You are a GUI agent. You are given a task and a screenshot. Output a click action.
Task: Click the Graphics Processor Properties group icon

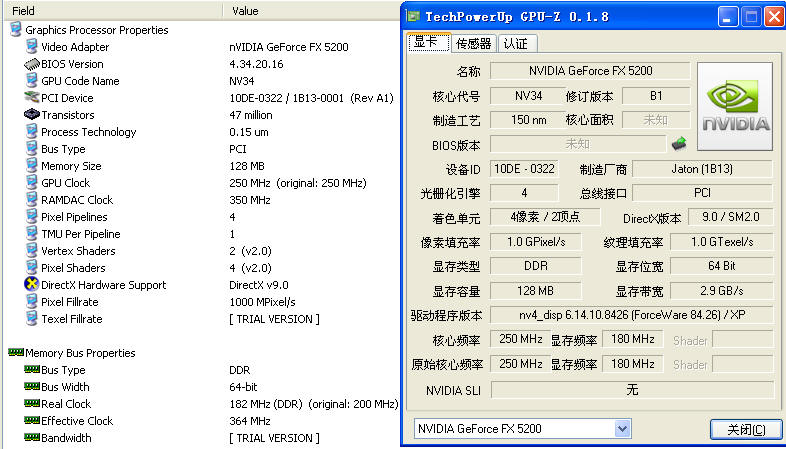coord(16,30)
